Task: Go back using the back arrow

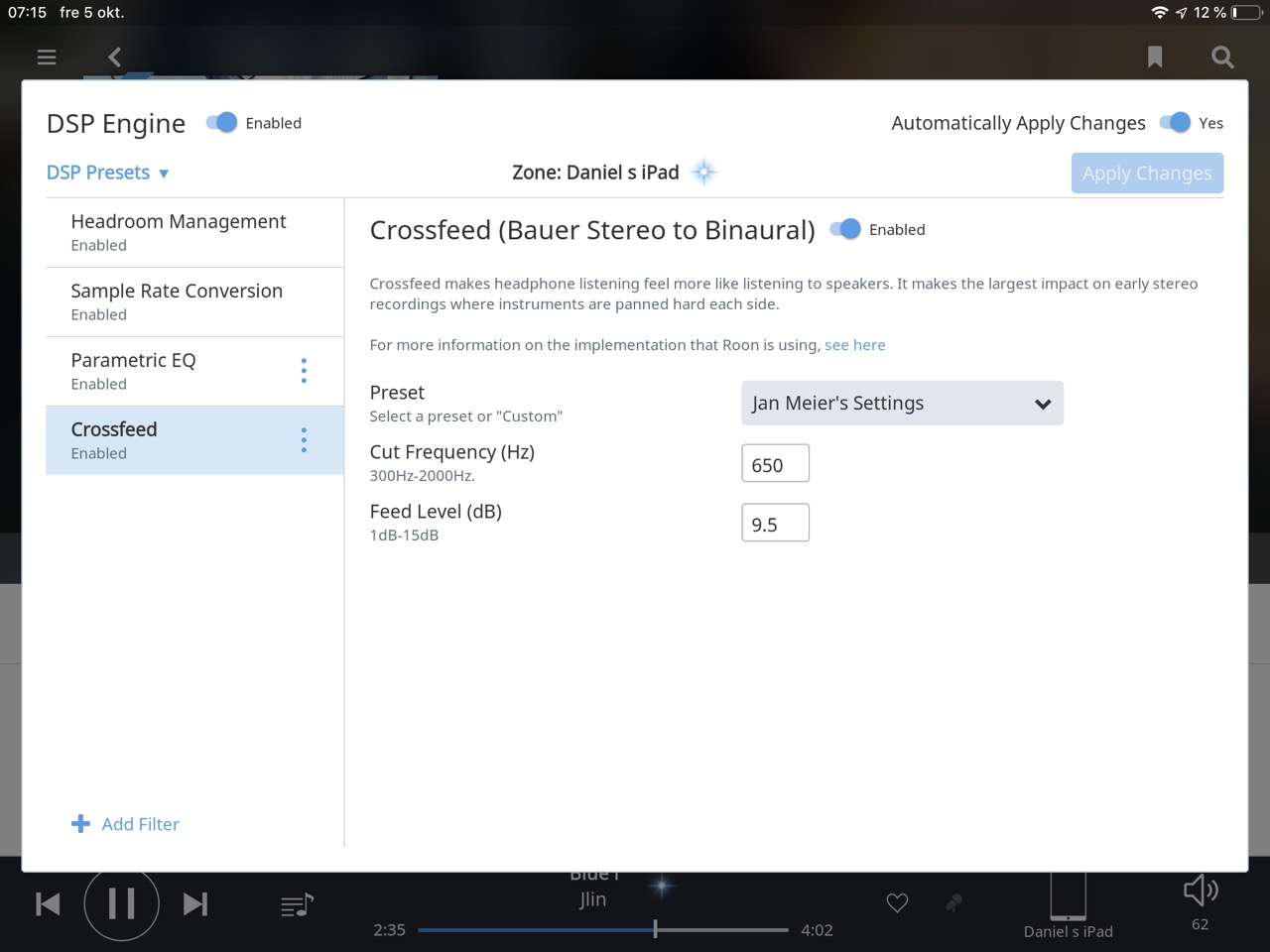Action: (115, 58)
